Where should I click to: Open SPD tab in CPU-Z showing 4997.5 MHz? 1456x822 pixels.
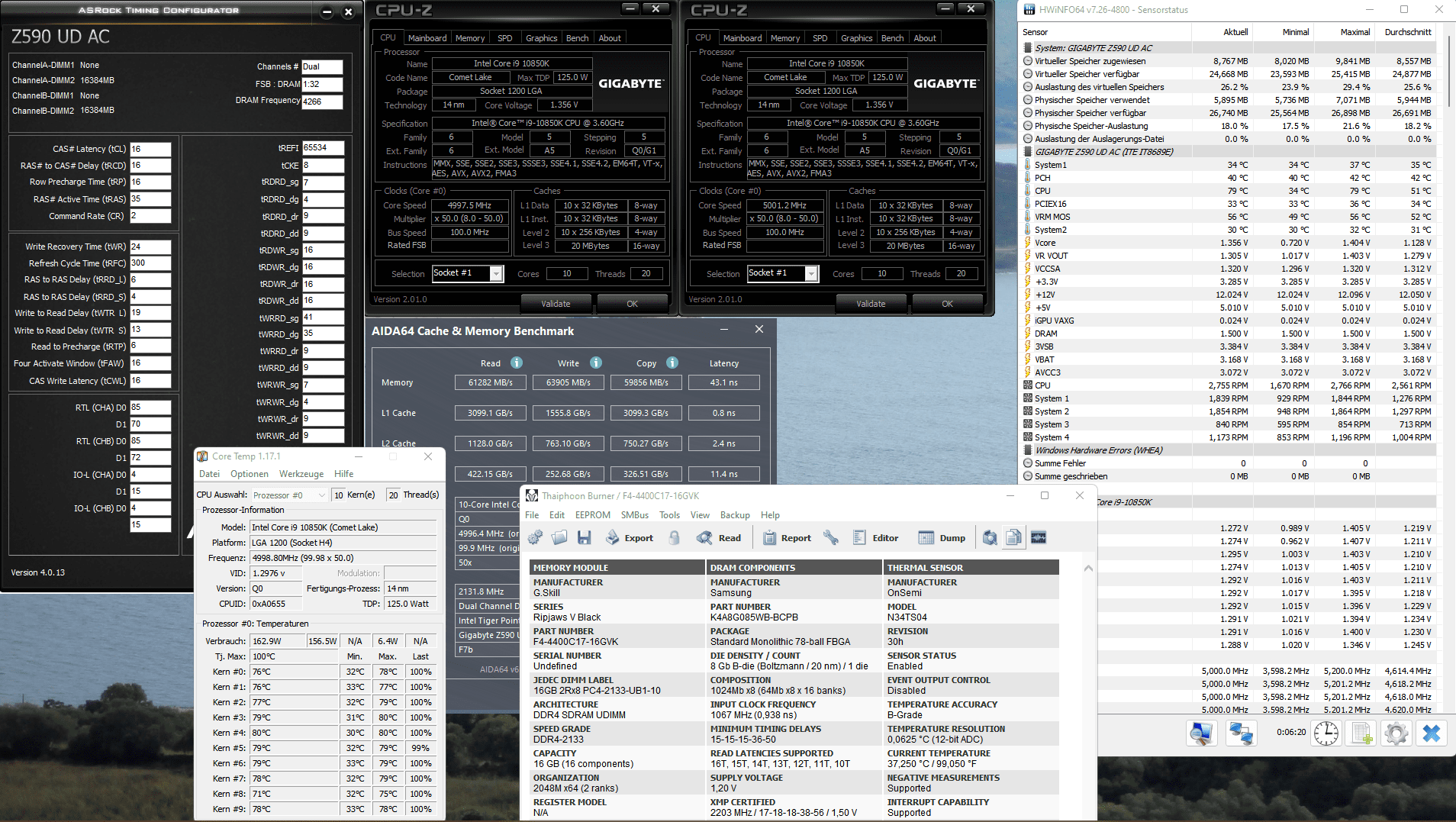tap(505, 37)
